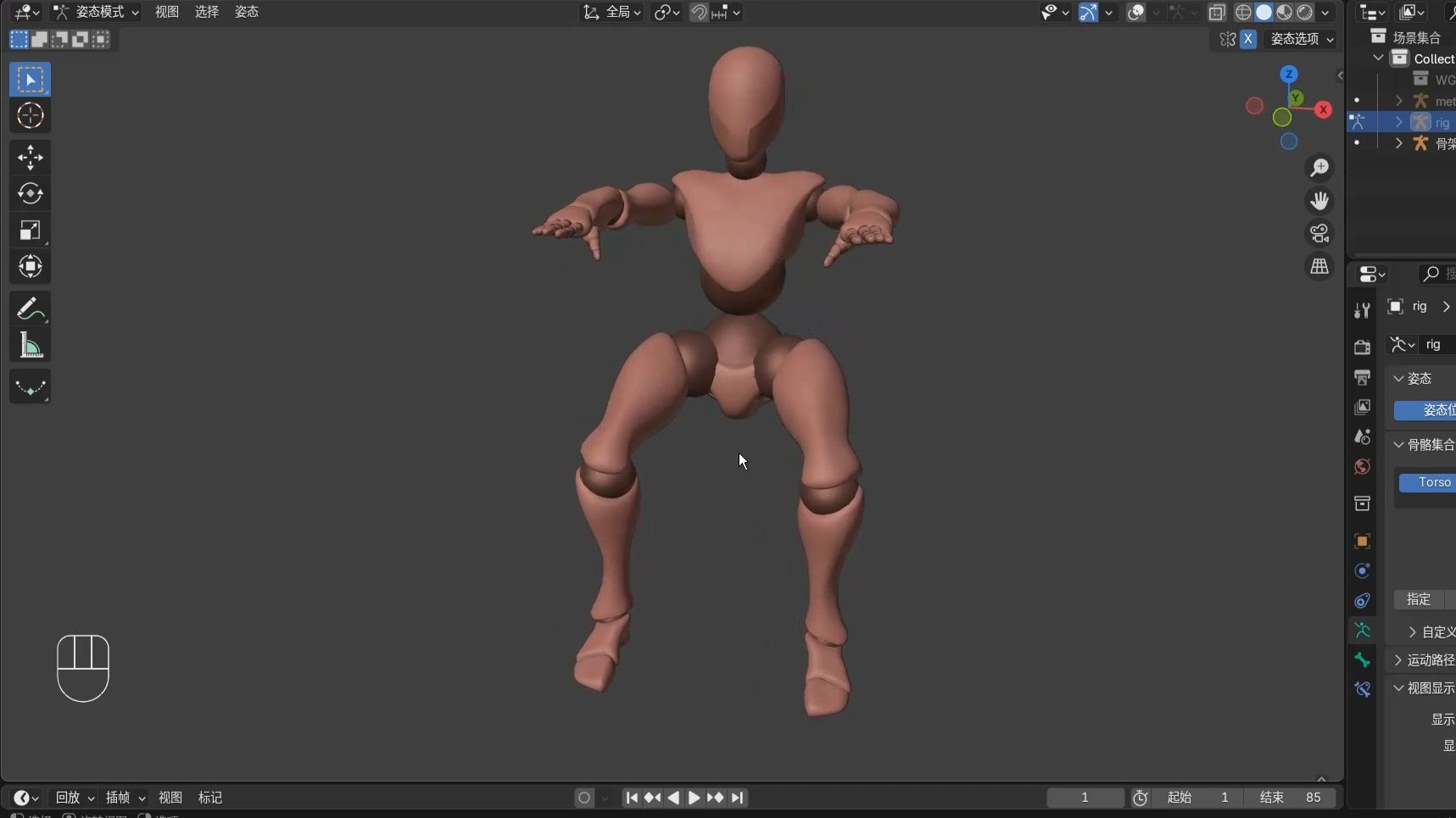
Task: Select the Tweak/Box Select tool
Action: [x=29, y=79]
